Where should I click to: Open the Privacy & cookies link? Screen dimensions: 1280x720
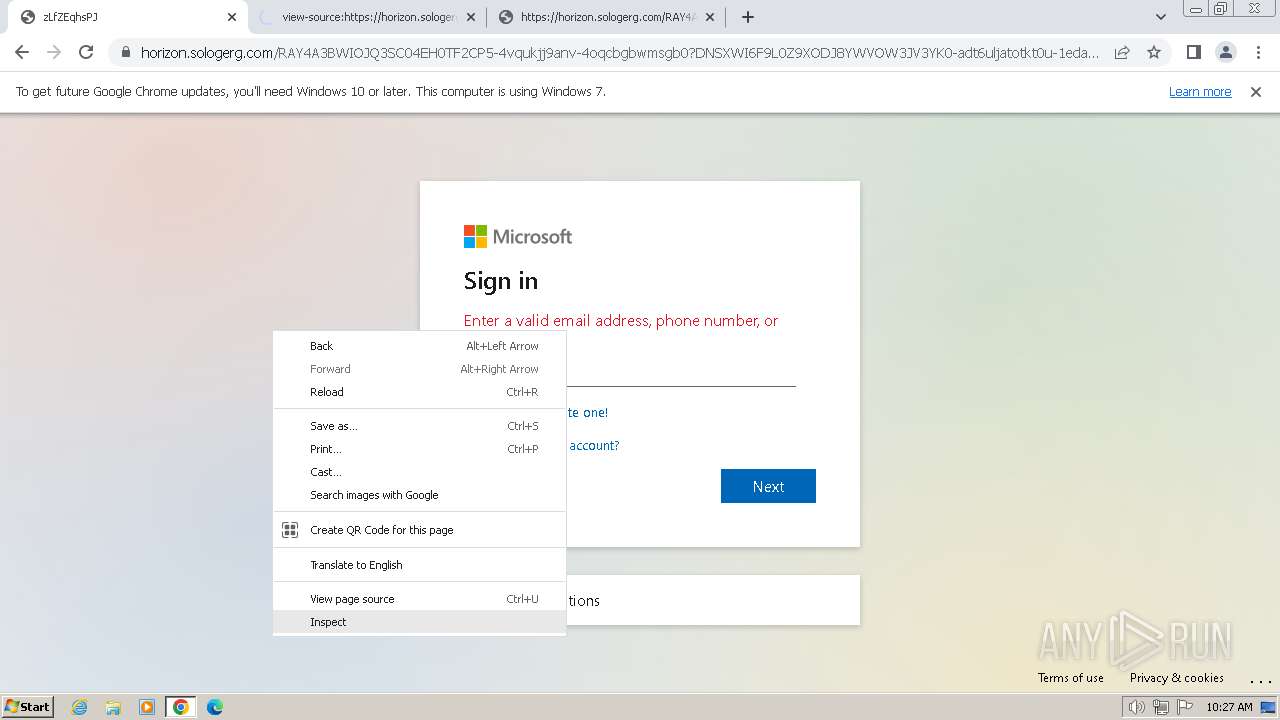click(1177, 678)
